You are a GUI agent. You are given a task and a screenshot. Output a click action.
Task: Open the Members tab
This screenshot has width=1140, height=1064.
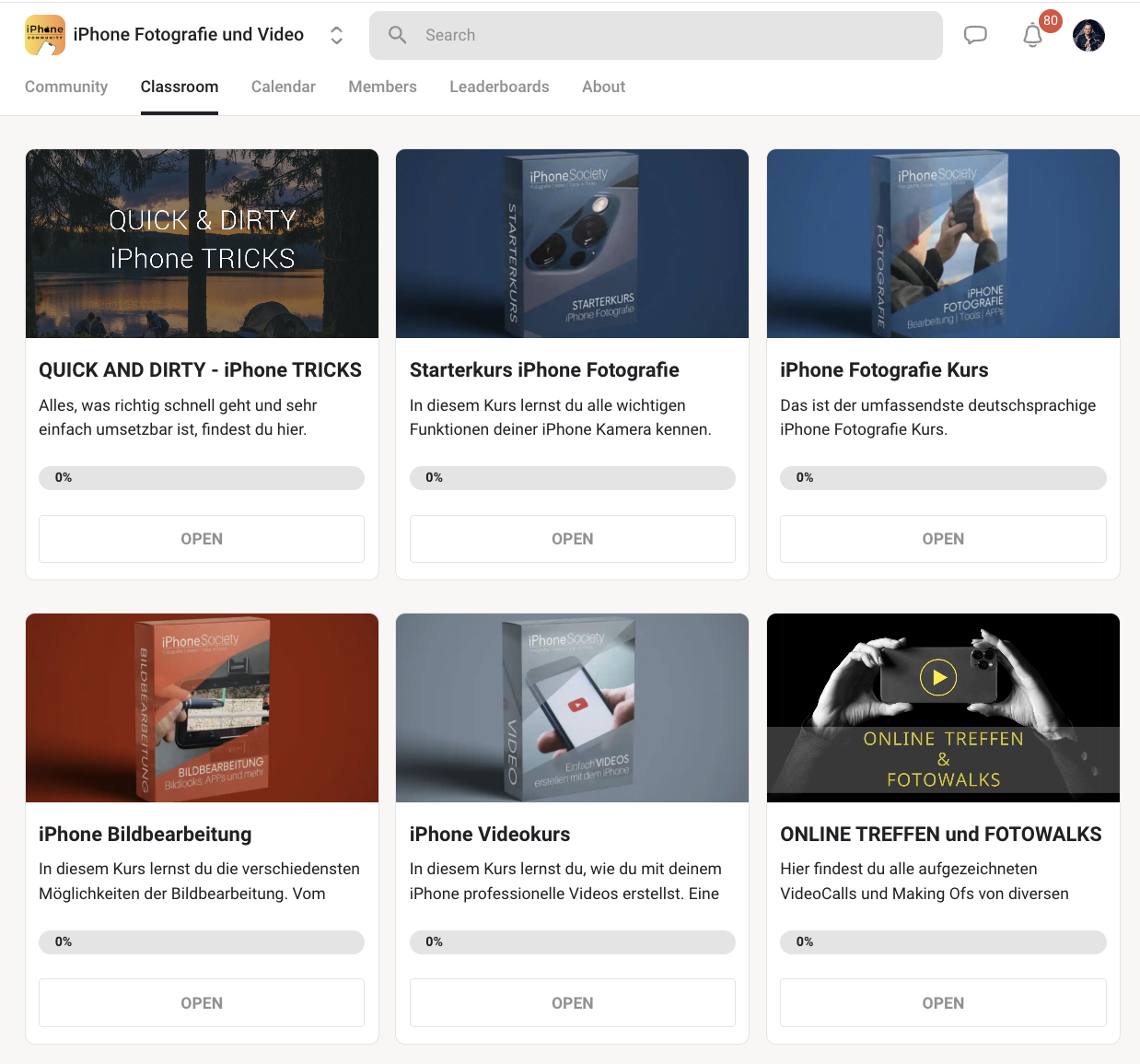click(382, 87)
